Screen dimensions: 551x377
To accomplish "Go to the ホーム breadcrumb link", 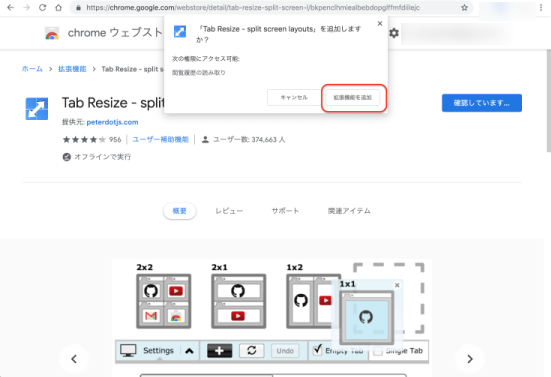I will [x=32, y=69].
